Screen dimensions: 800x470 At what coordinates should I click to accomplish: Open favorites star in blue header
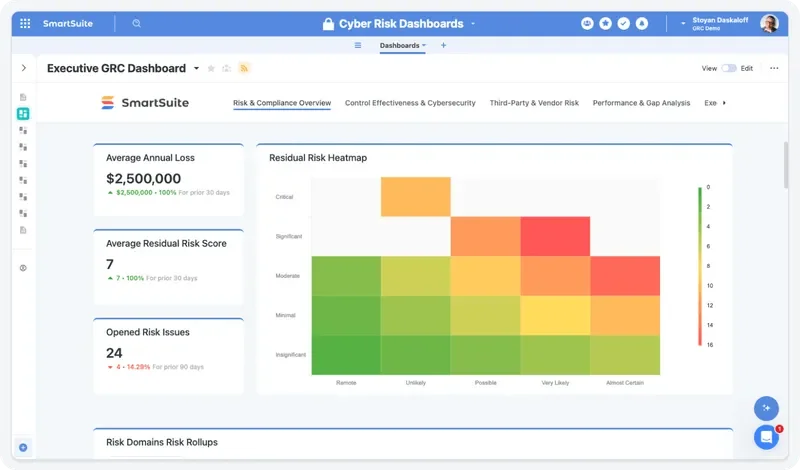tap(606, 23)
